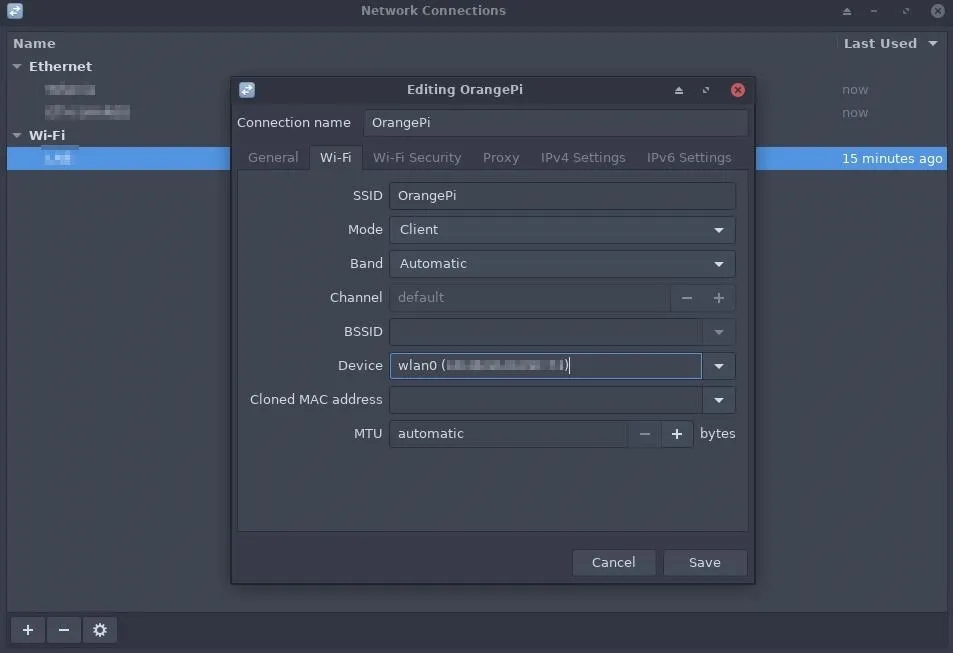Viewport: 953px width, 653px height.
Task: Minimize the Network Connections window
Action: pos(874,10)
